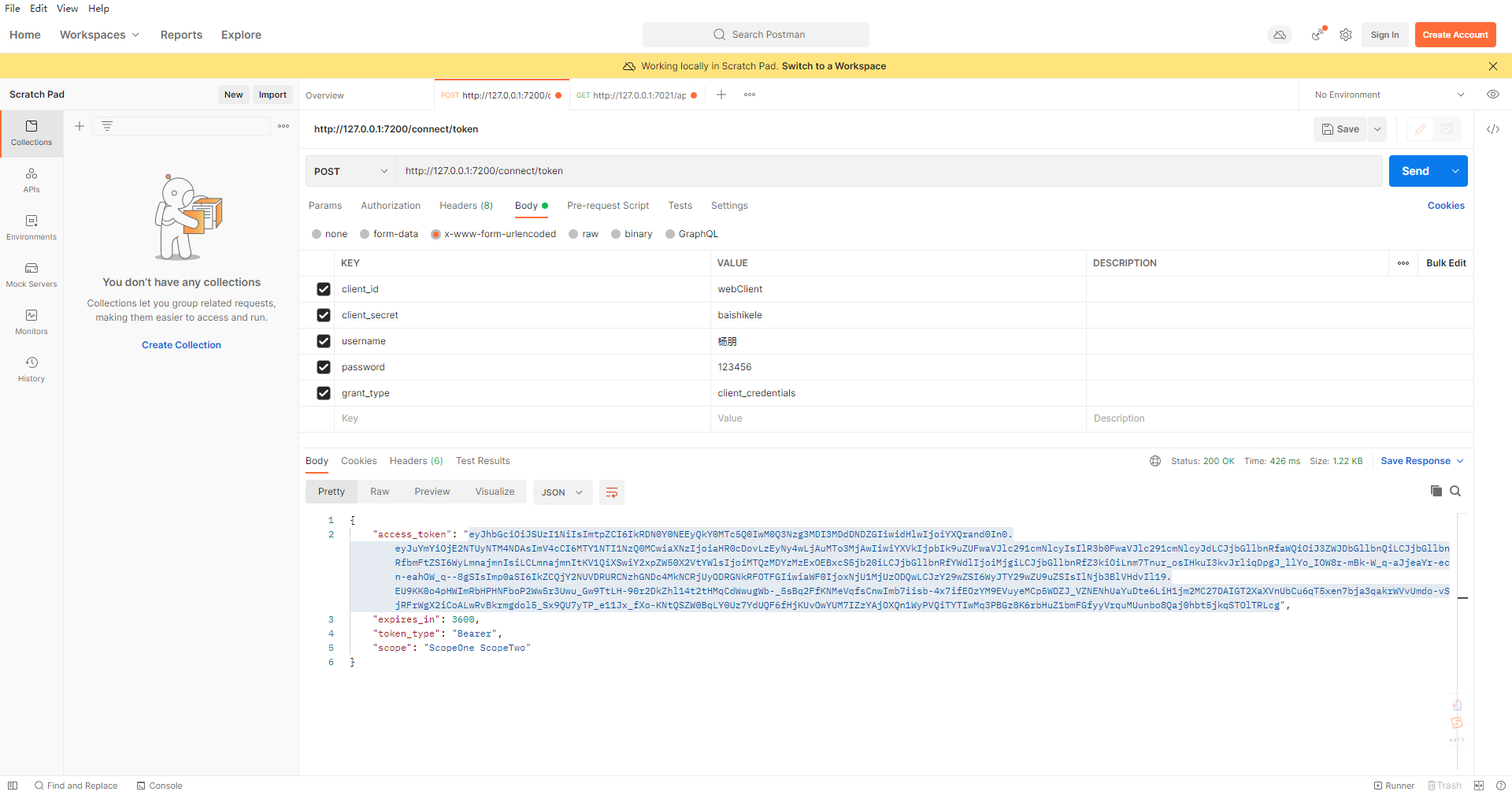Open the Pre-request Script tab

pyautogui.click(x=608, y=206)
